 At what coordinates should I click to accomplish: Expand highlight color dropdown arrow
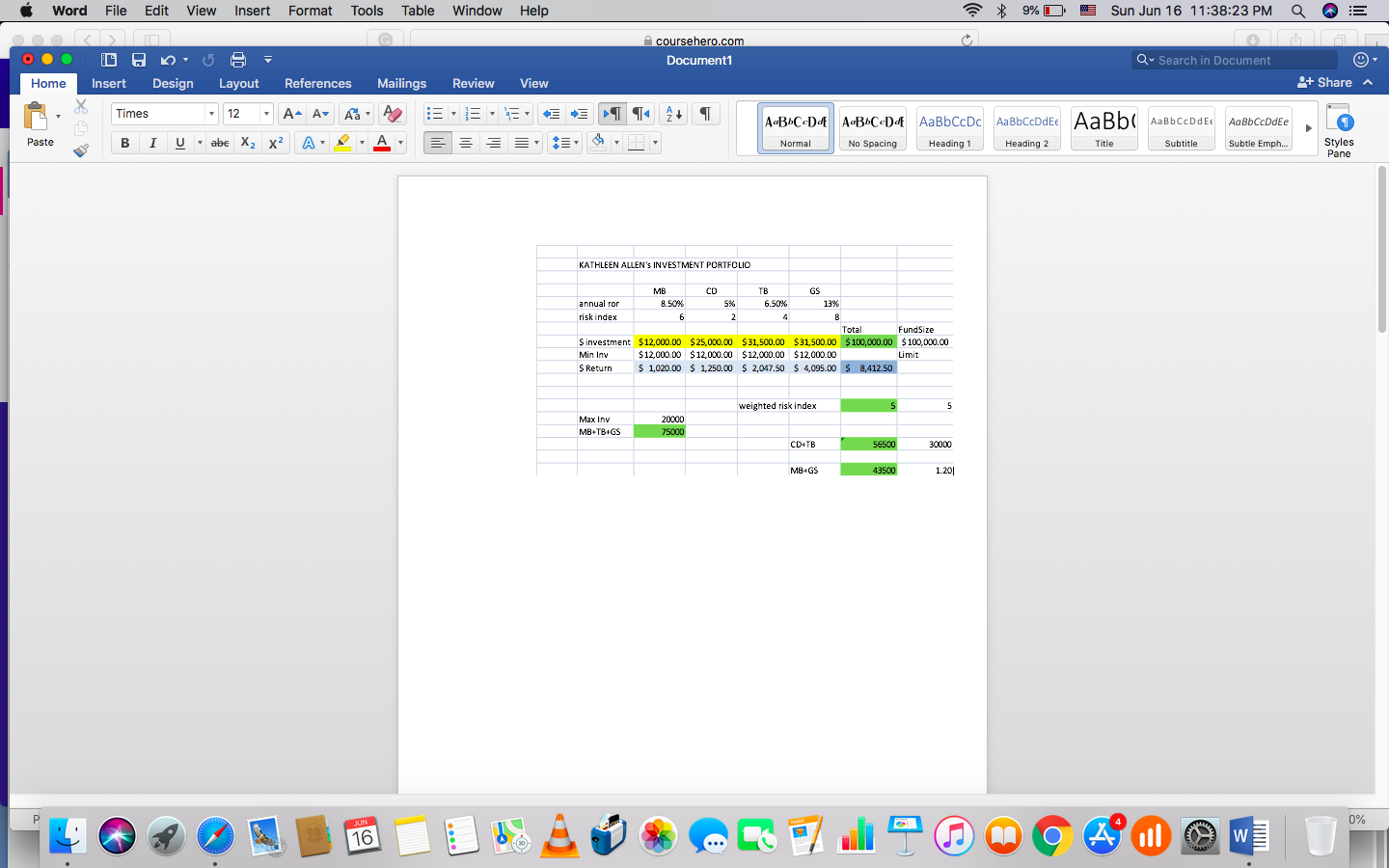362,143
